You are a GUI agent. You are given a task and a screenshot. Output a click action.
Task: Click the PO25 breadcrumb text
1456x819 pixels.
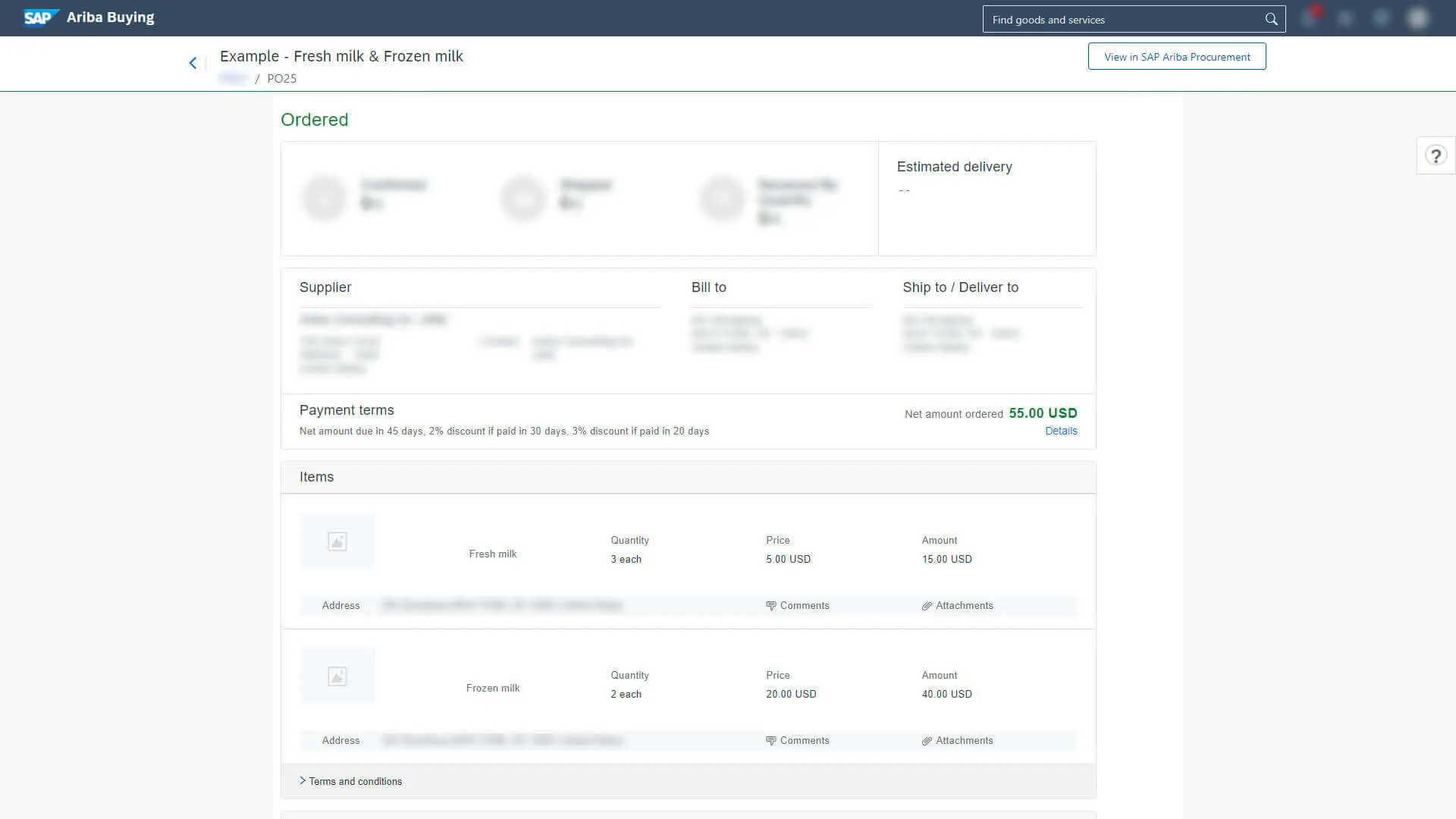click(281, 78)
